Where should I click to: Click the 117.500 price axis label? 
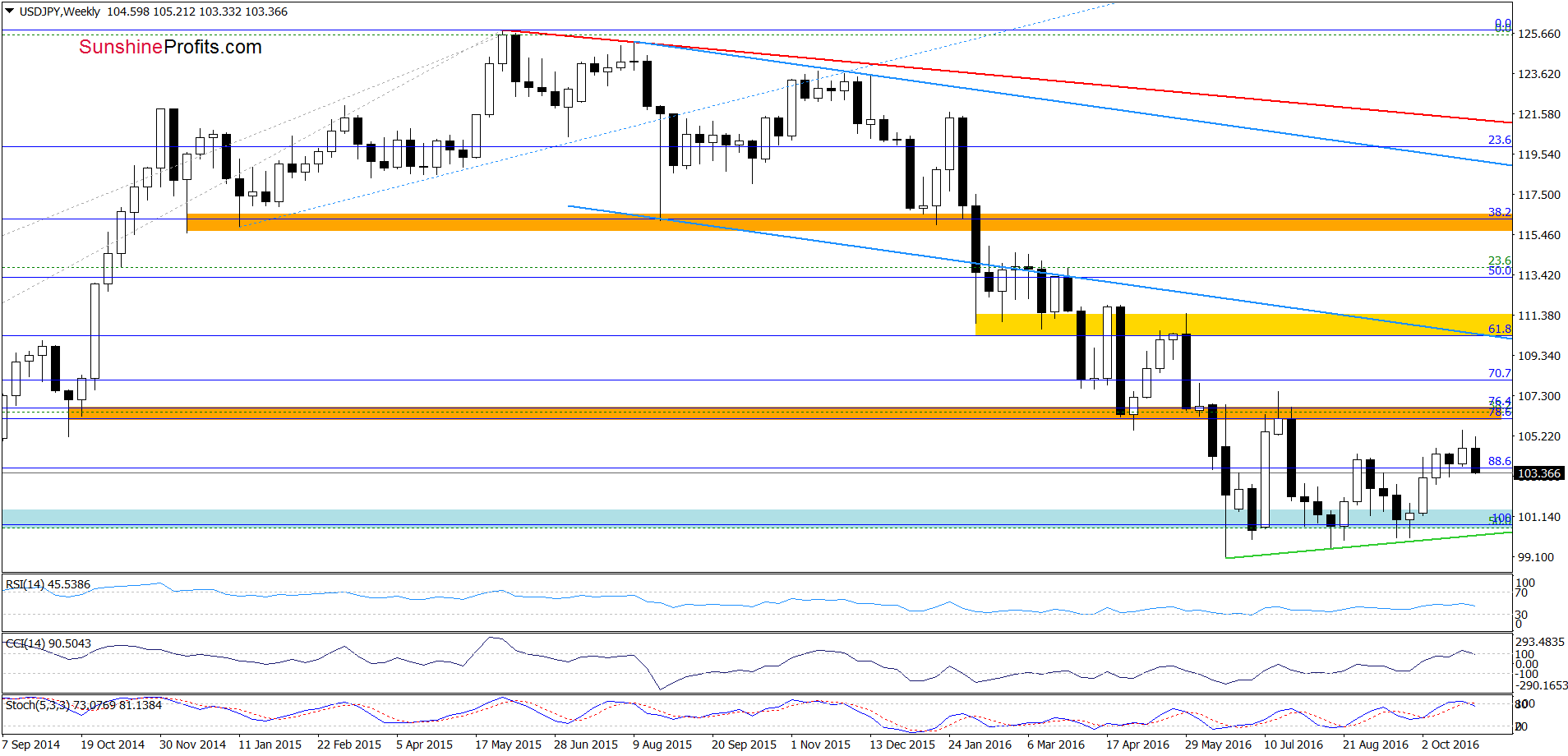1538,195
